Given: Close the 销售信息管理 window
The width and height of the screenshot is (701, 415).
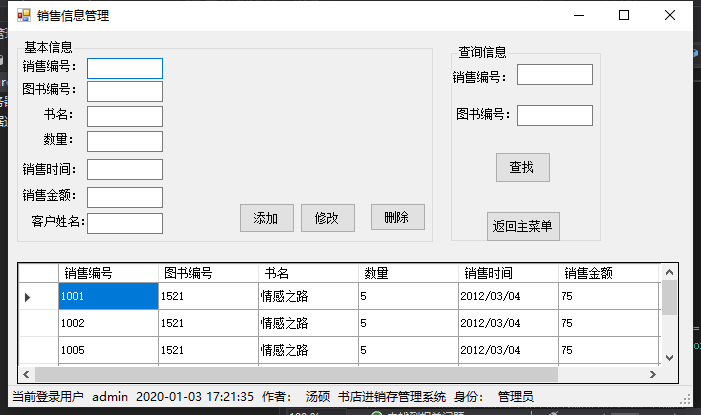Looking at the screenshot, I should tap(670, 15).
